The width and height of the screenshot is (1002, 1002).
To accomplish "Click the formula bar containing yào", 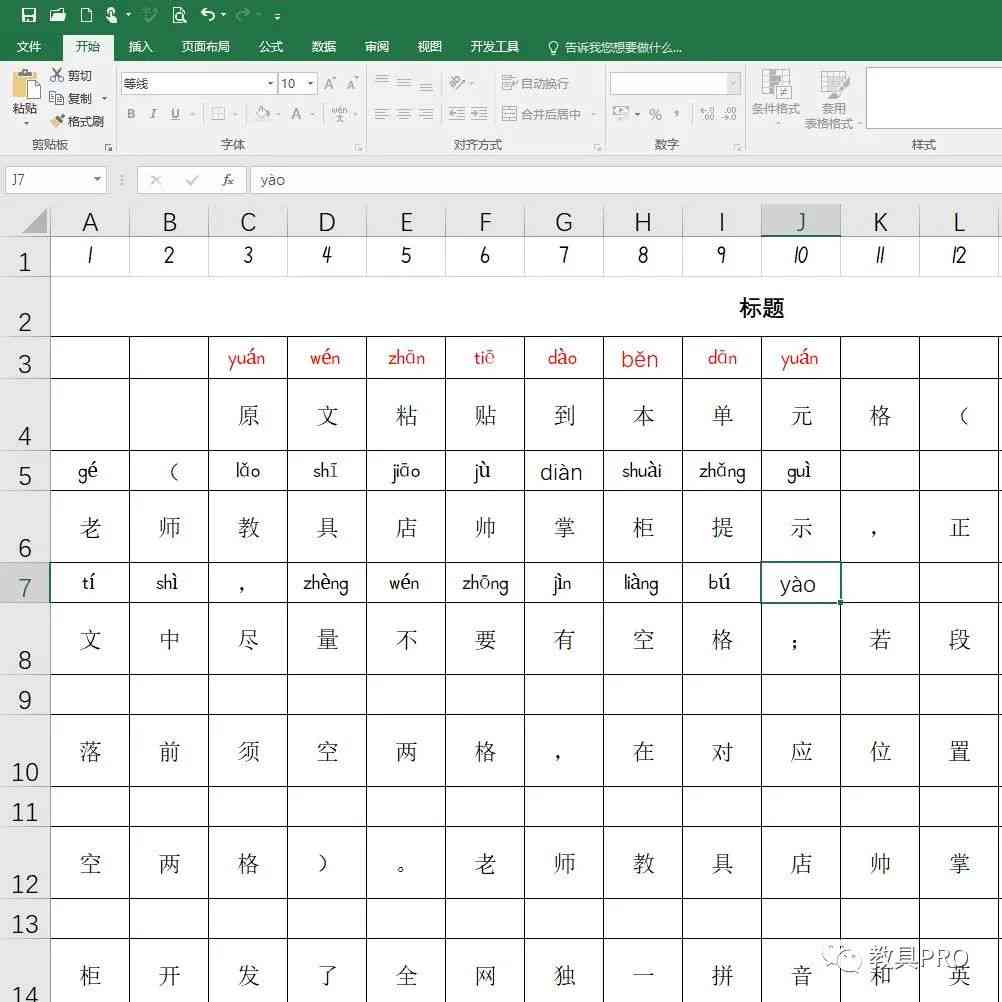I will (626, 180).
